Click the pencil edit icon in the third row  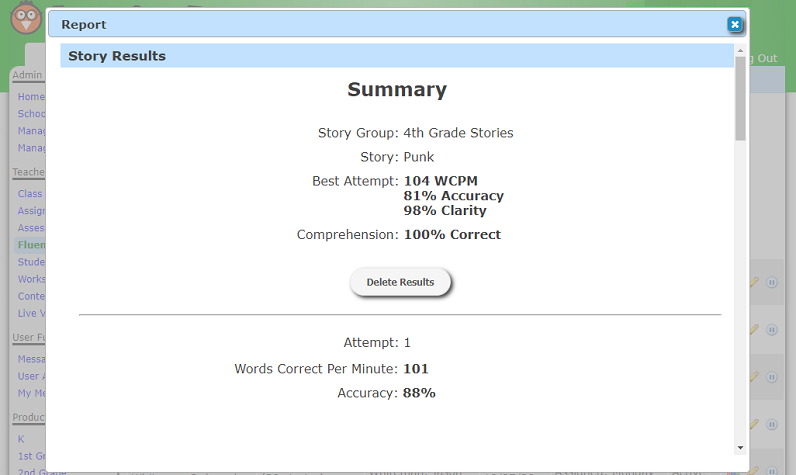click(755, 377)
